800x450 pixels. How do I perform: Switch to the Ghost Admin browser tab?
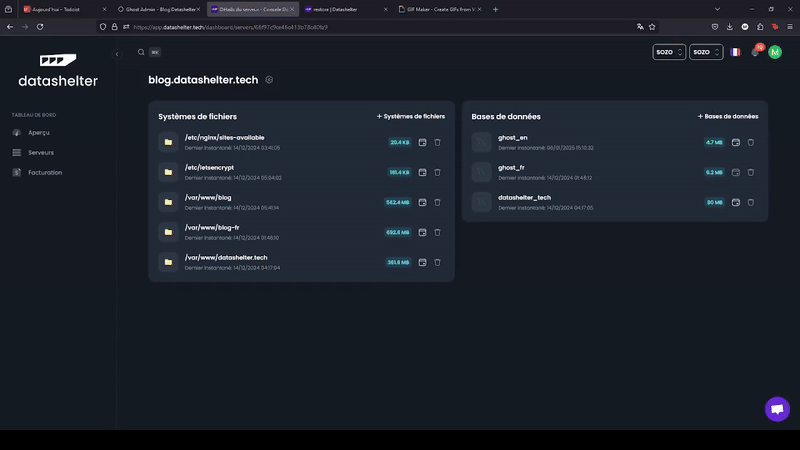[160, 9]
